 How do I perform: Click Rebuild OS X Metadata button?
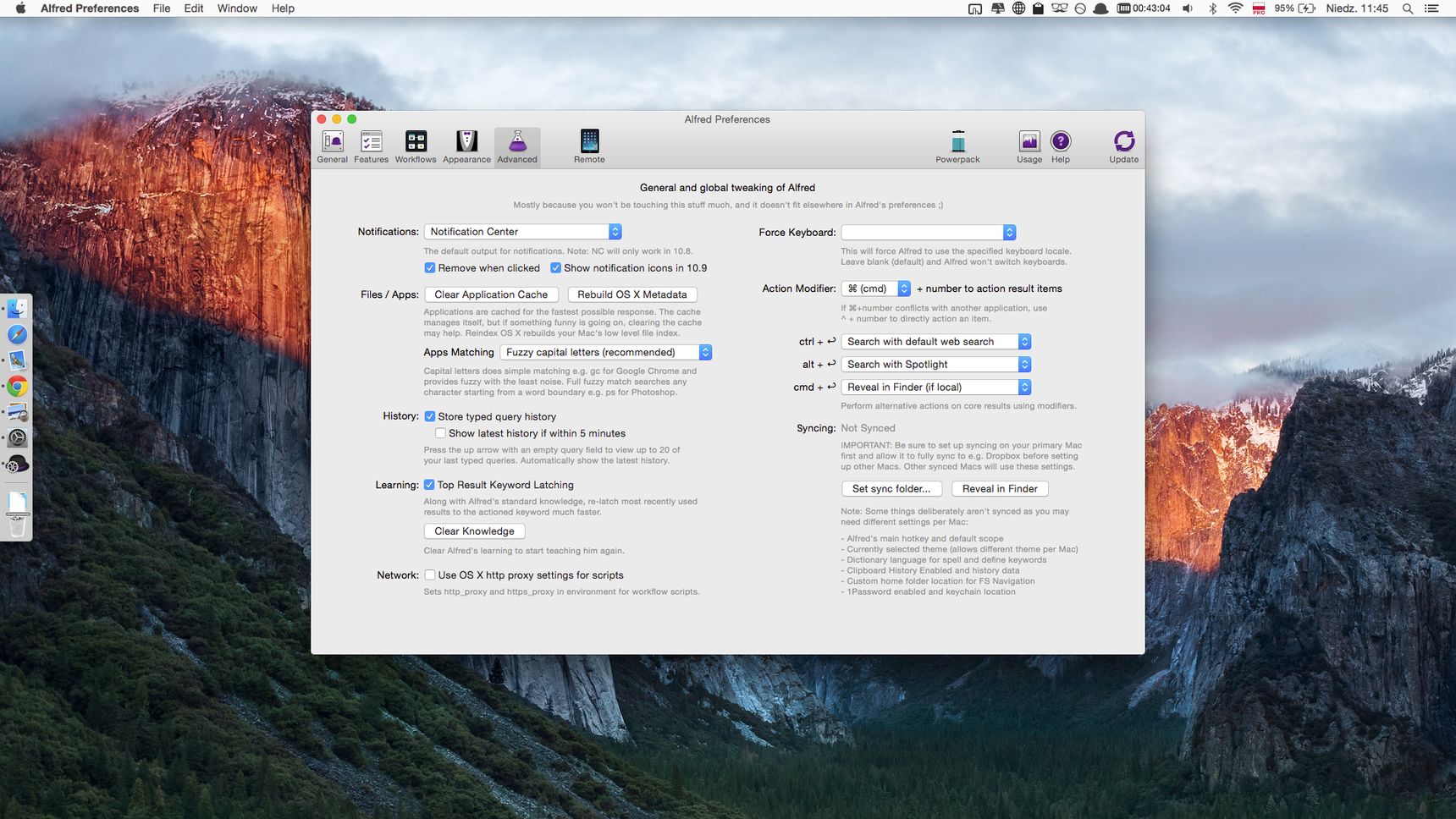632,294
